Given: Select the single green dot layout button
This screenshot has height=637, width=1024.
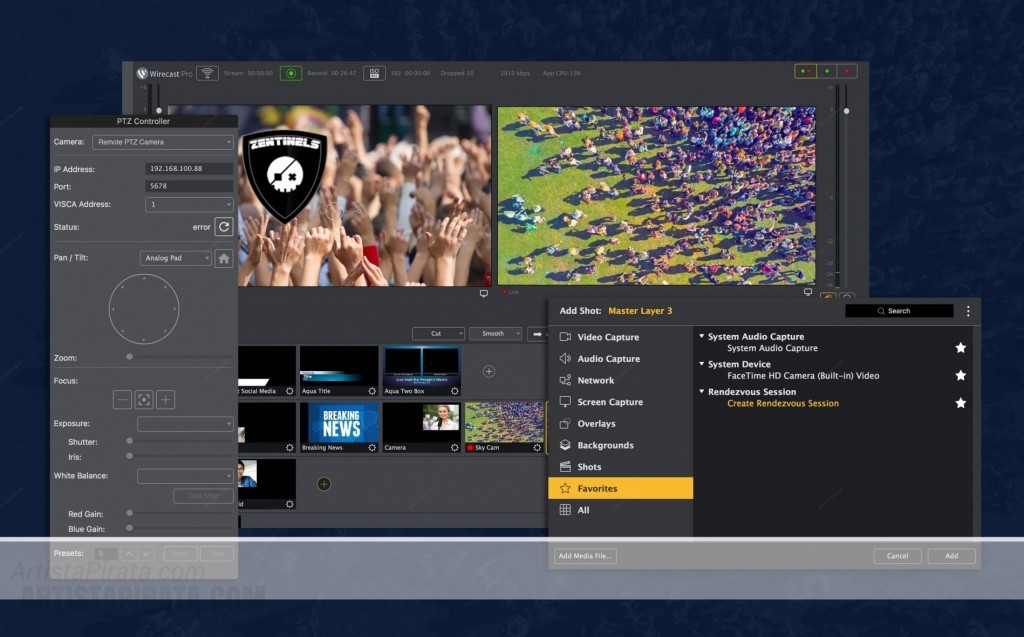Looking at the screenshot, I should click(827, 71).
